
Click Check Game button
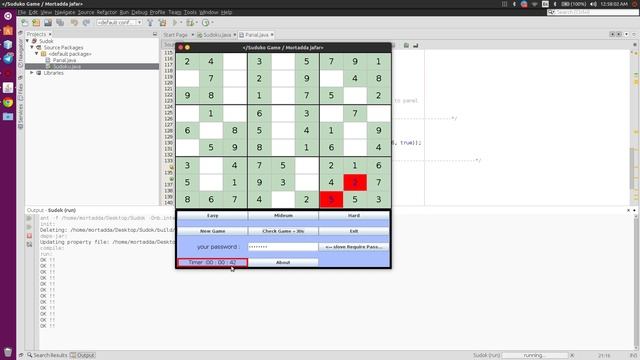click(283, 231)
